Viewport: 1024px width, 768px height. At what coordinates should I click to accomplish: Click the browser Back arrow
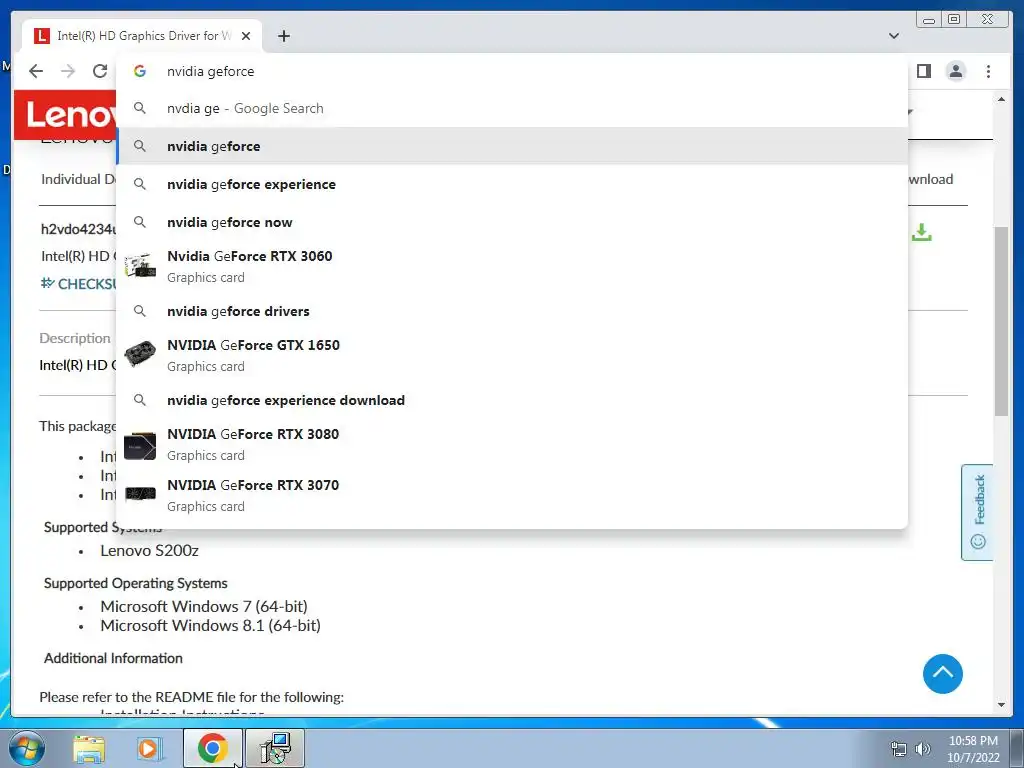(x=36, y=71)
